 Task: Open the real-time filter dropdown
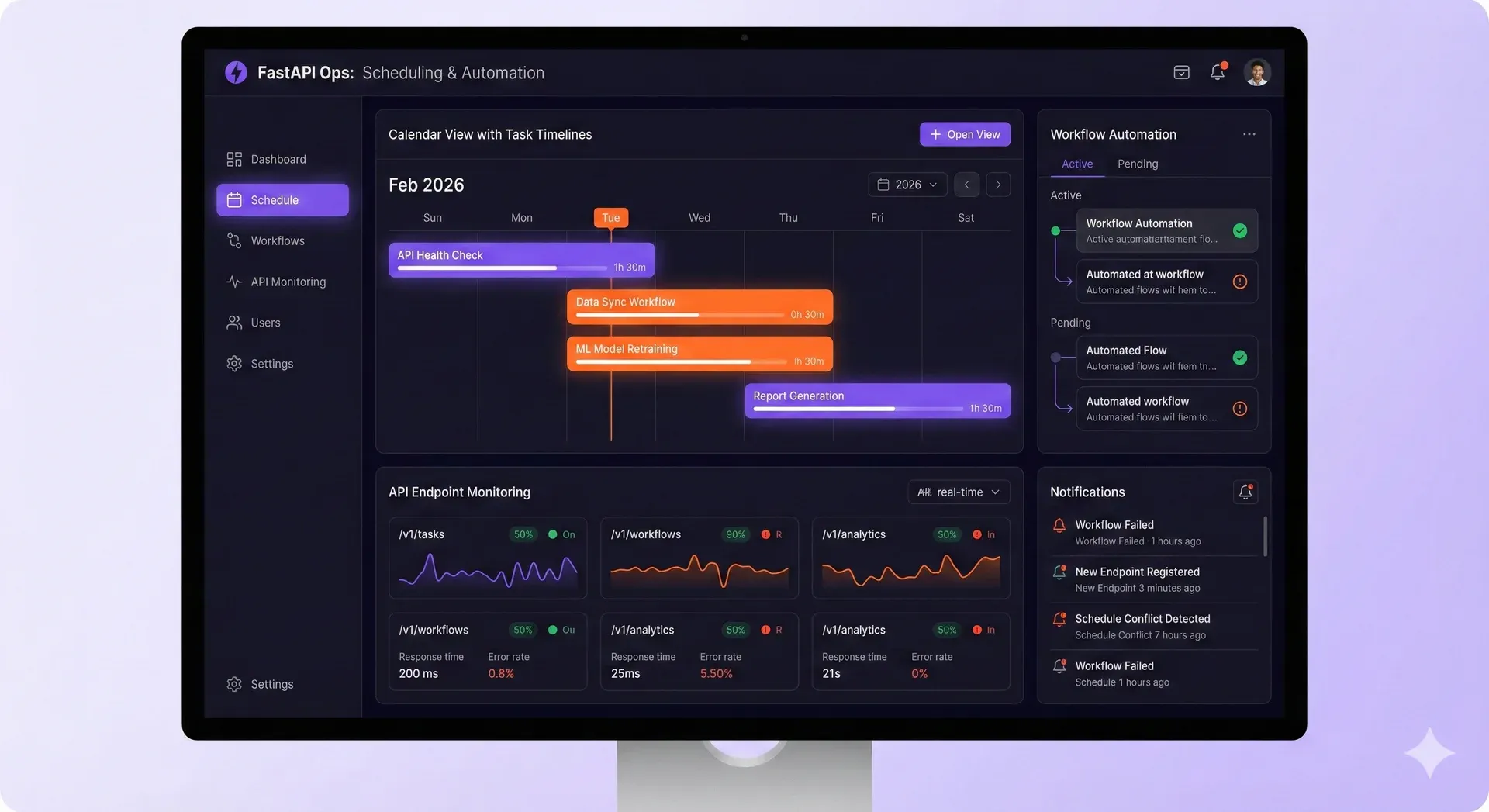pos(958,492)
